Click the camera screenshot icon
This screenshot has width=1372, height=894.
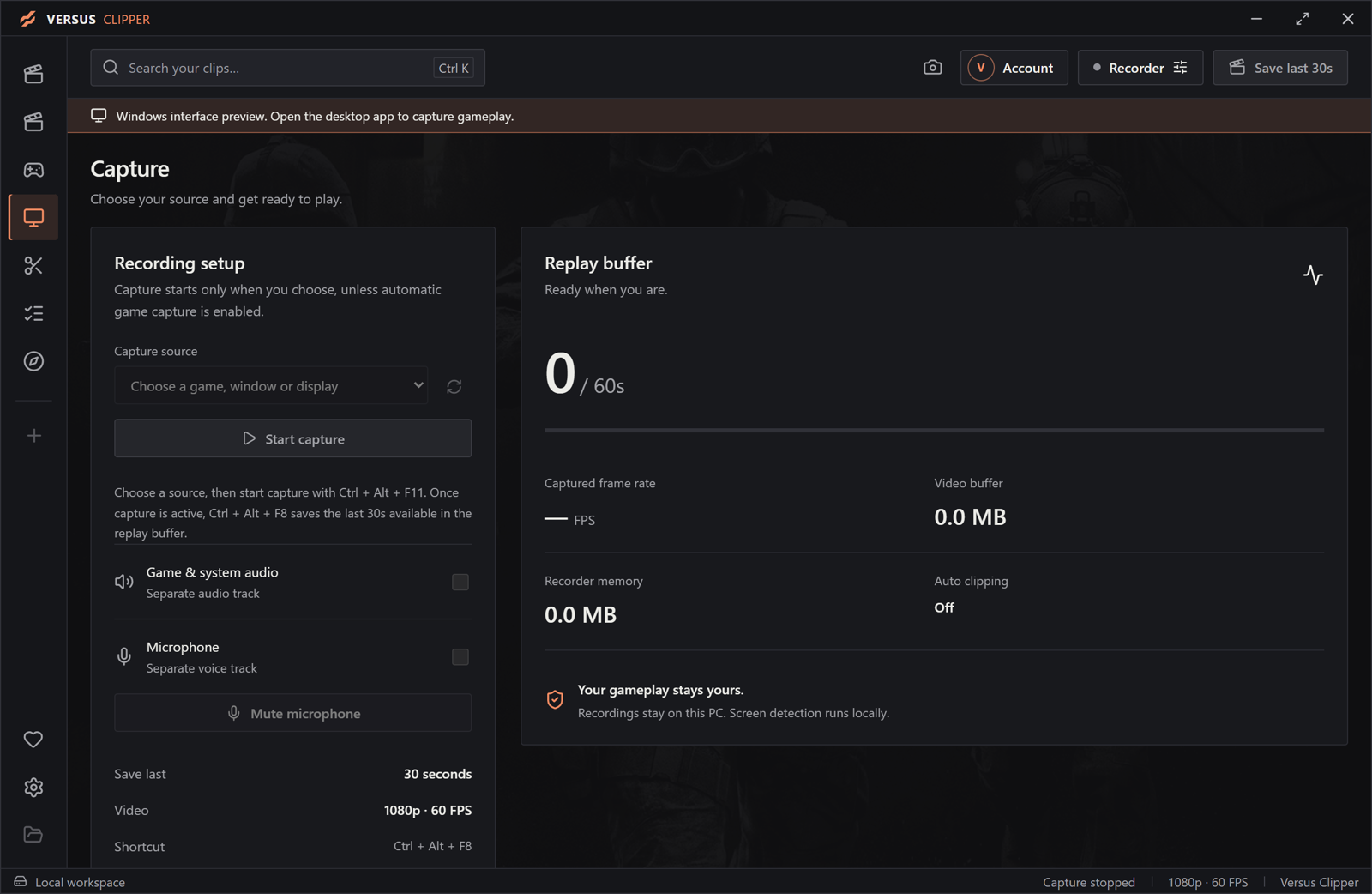932,68
